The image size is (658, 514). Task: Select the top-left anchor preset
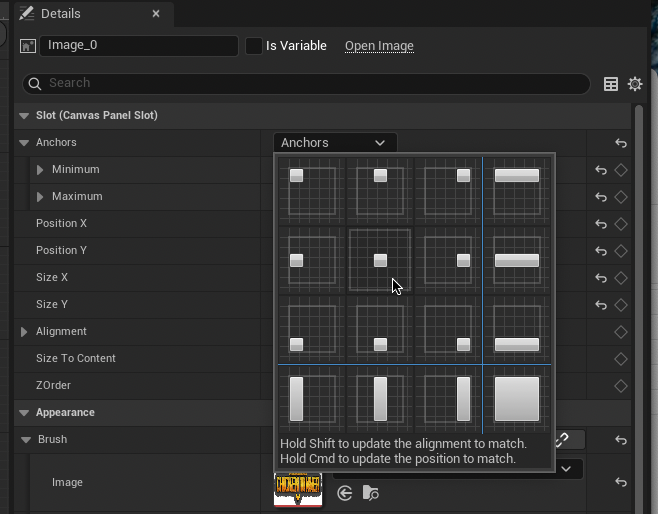click(x=311, y=190)
